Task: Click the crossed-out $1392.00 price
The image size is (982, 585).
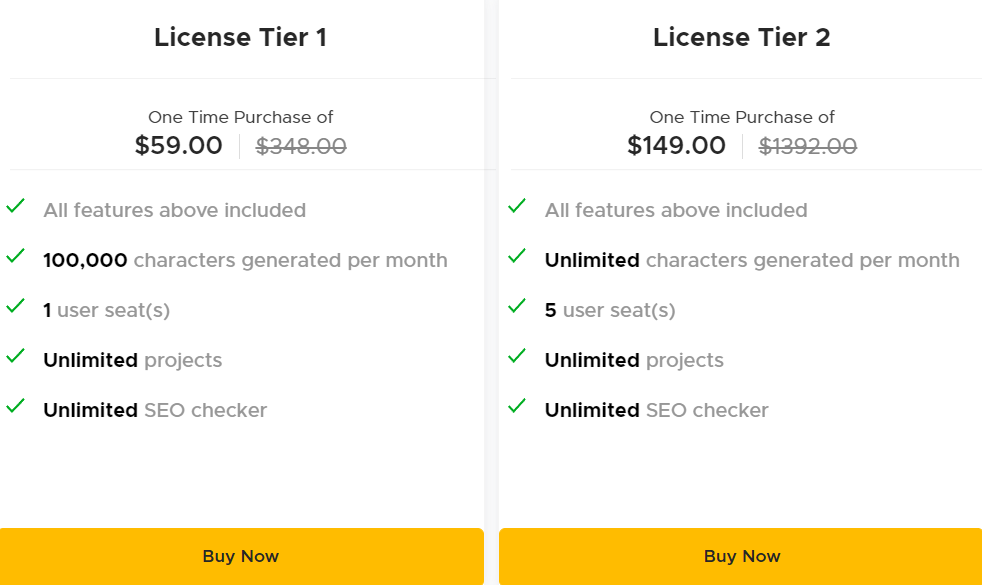Action: tap(808, 146)
